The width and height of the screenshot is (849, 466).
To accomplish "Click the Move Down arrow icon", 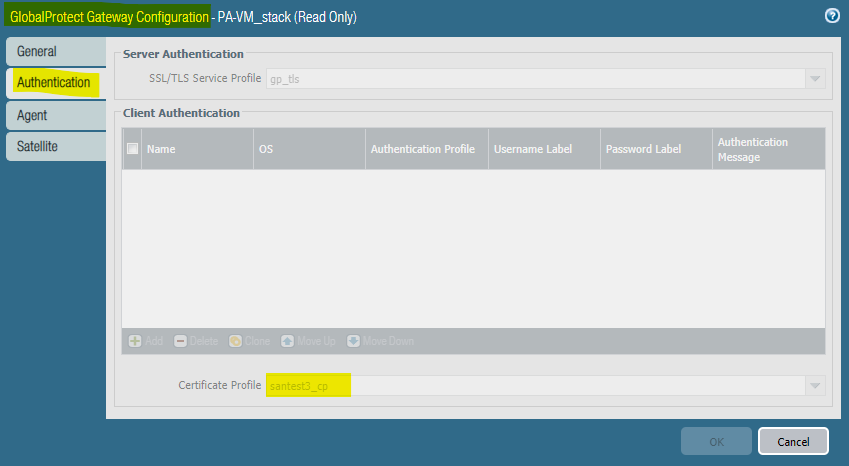I will click(x=354, y=341).
